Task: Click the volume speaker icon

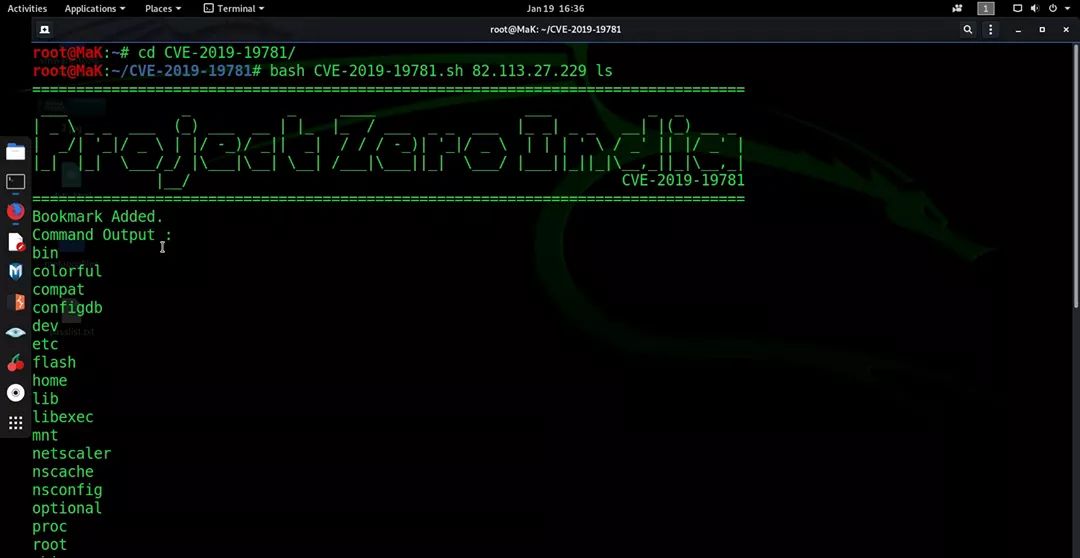Action: click(1035, 8)
